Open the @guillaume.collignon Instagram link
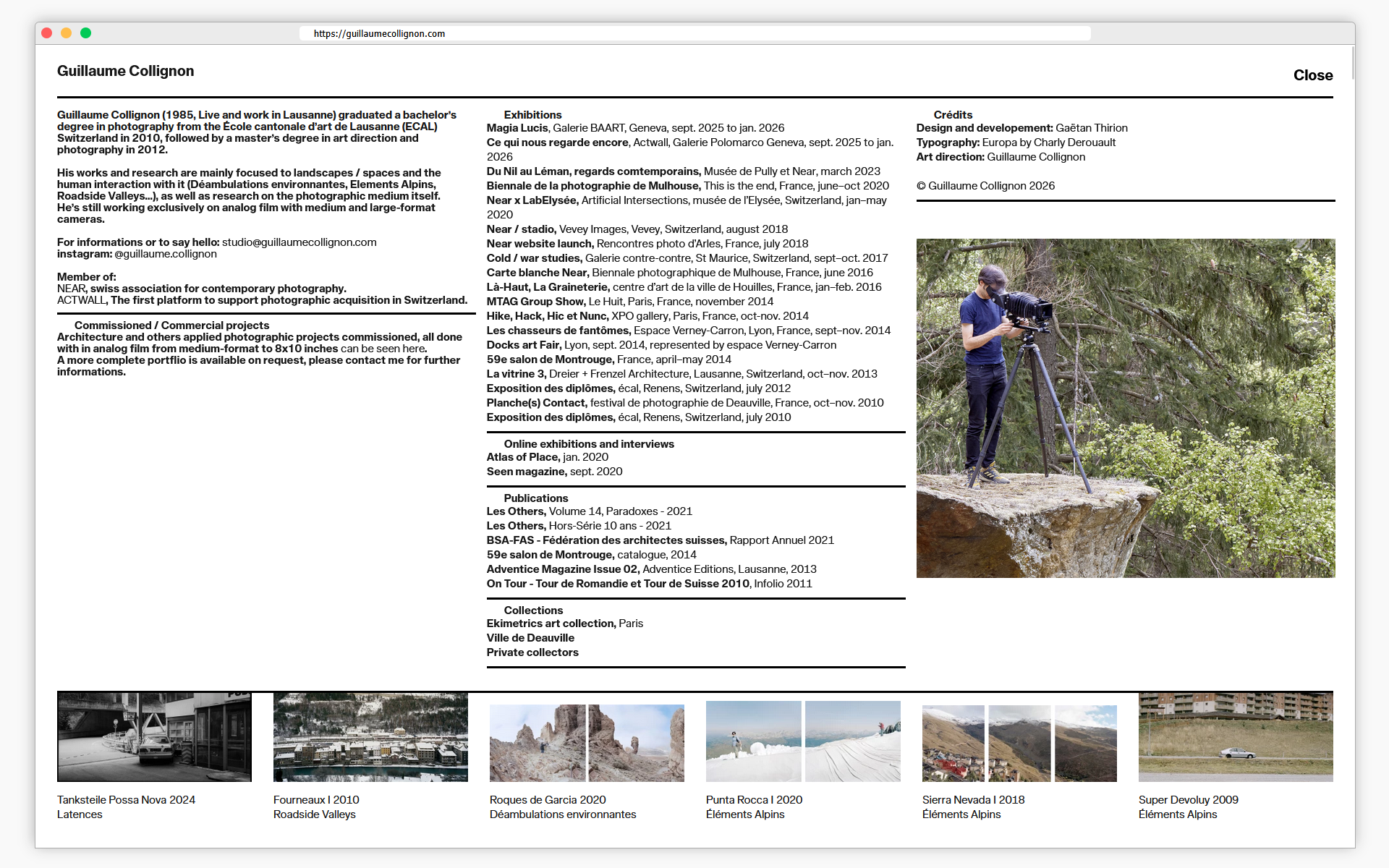The width and height of the screenshot is (1389, 868). (165, 254)
